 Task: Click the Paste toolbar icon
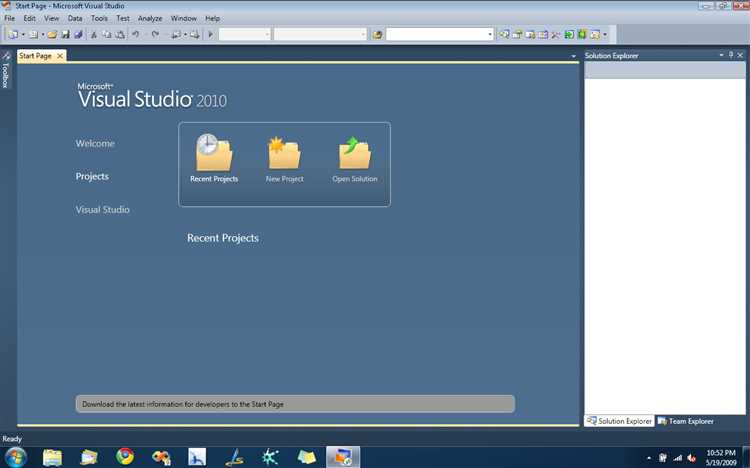[x=120, y=34]
